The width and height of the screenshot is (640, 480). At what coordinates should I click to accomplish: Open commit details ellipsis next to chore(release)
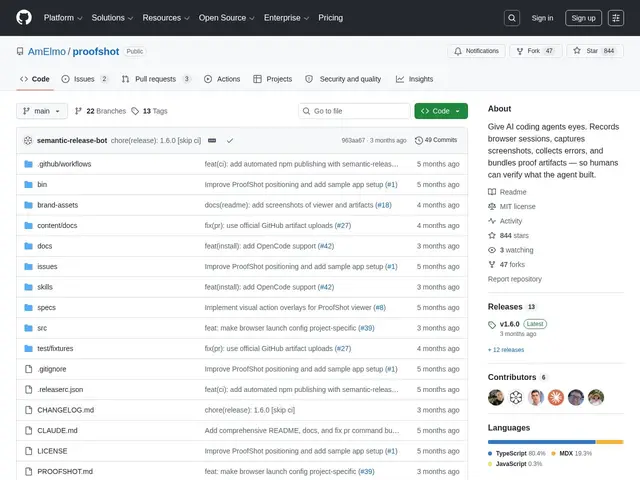pos(212,140)
